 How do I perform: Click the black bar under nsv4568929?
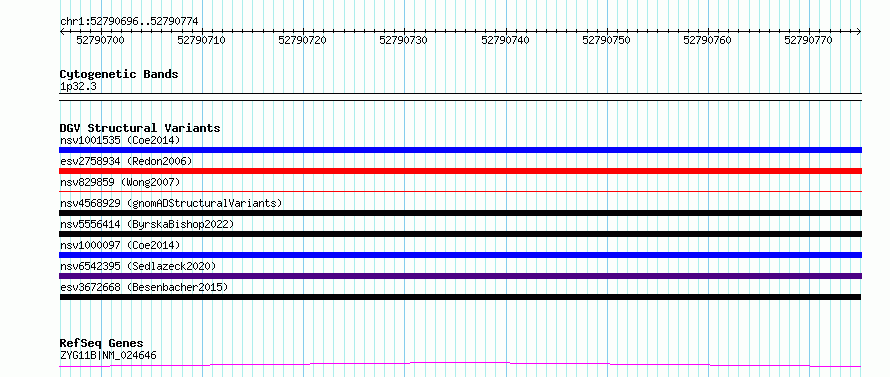(x=460, y=213)
